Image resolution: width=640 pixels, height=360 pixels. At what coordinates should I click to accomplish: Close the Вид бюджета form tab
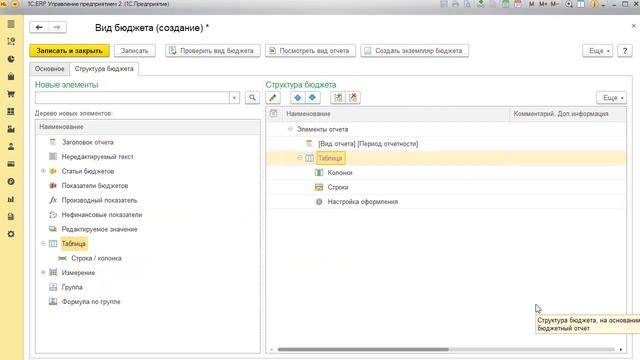click(x=633, y=26)
